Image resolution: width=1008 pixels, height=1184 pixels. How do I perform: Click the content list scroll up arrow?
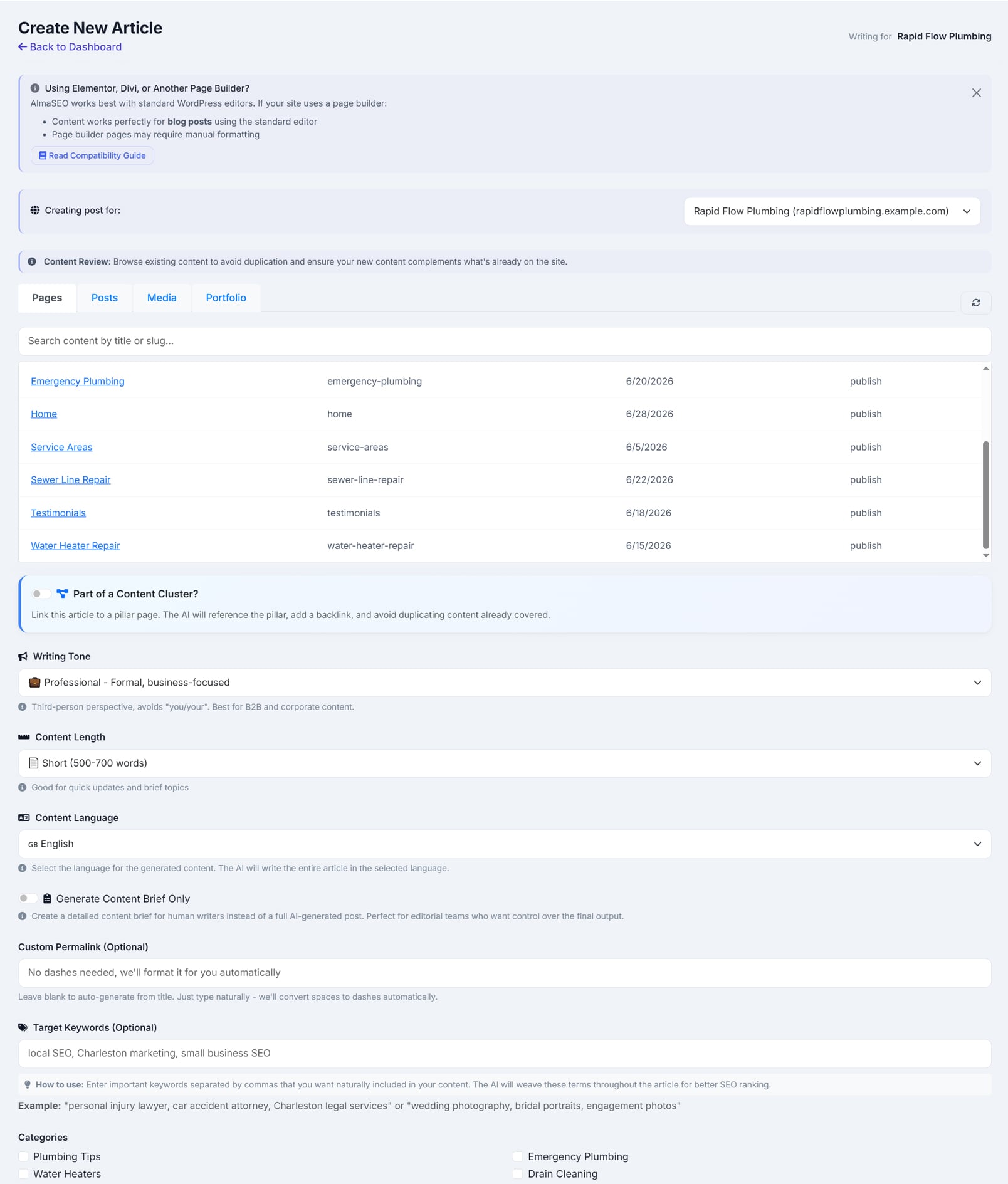click(985, 369)
